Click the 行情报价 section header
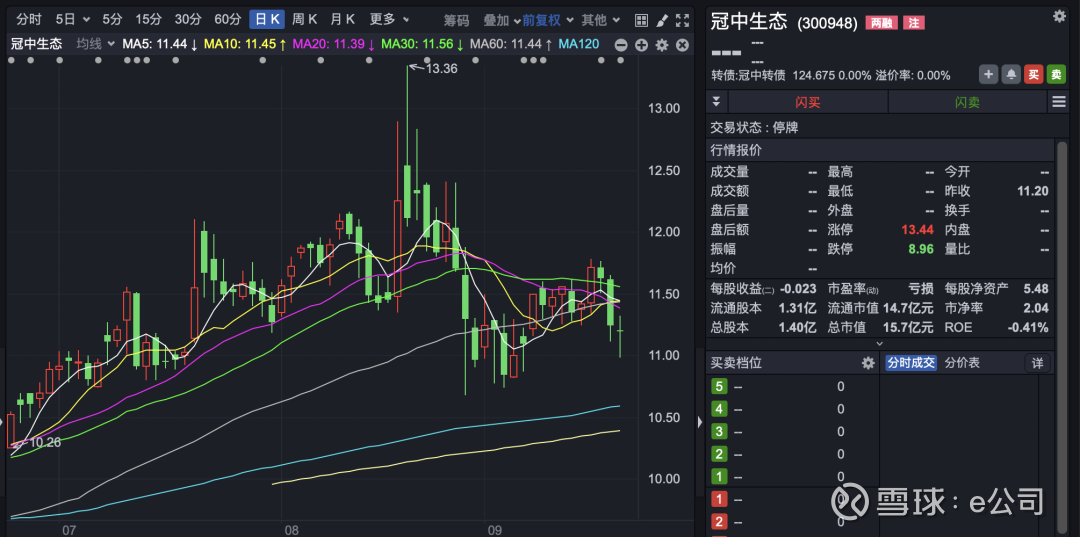This screenshot has height=537, width=1080. (x=880, y=150)
